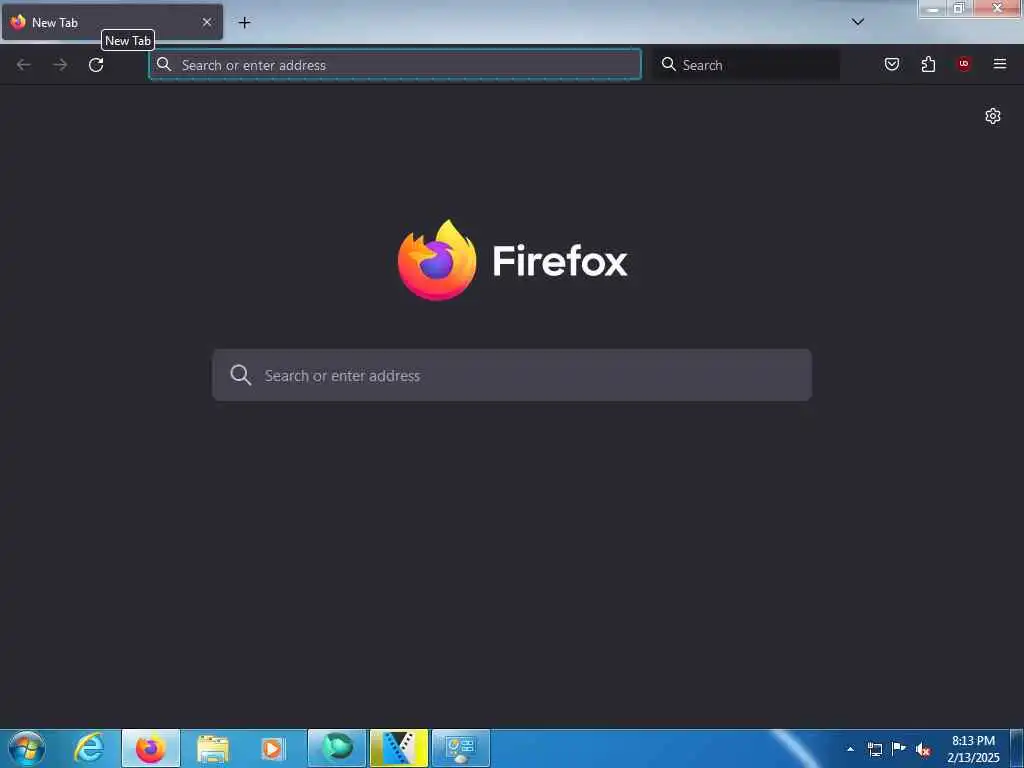Go back using the back arrow
The image size is (1024, 768).
(24, 65)
